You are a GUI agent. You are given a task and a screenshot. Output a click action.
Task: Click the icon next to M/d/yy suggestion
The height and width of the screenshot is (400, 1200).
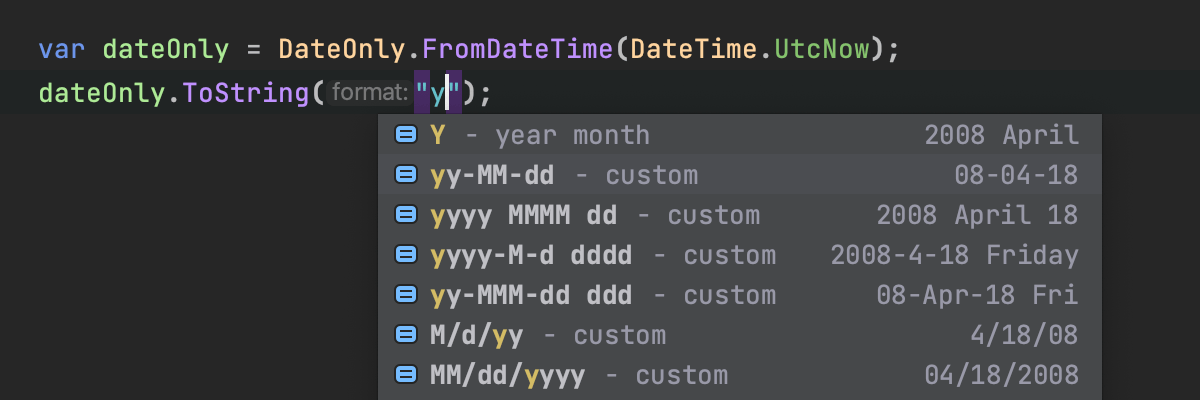click(x=406, y=335)
